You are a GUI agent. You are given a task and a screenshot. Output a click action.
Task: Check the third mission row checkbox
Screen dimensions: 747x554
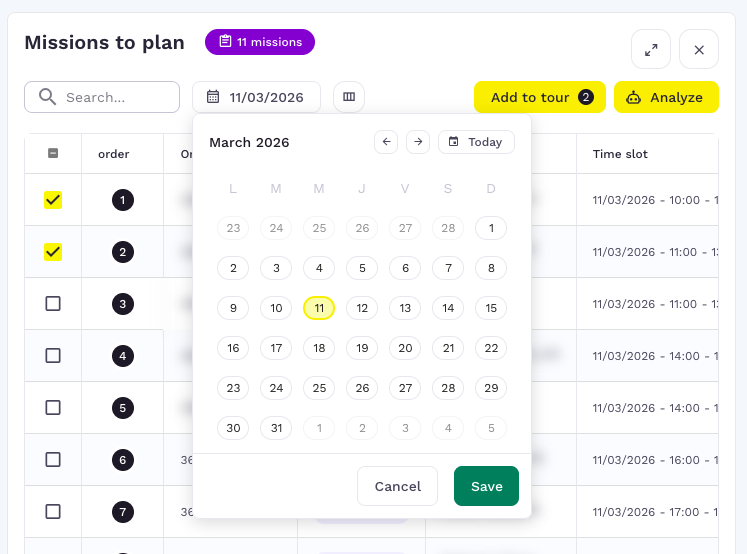tap(53, 304)
